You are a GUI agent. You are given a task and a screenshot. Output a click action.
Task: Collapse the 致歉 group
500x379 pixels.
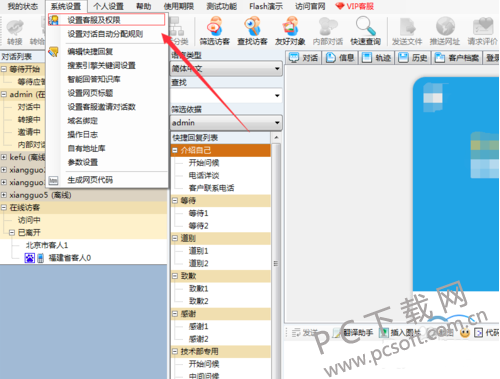[x=175, y=276]
